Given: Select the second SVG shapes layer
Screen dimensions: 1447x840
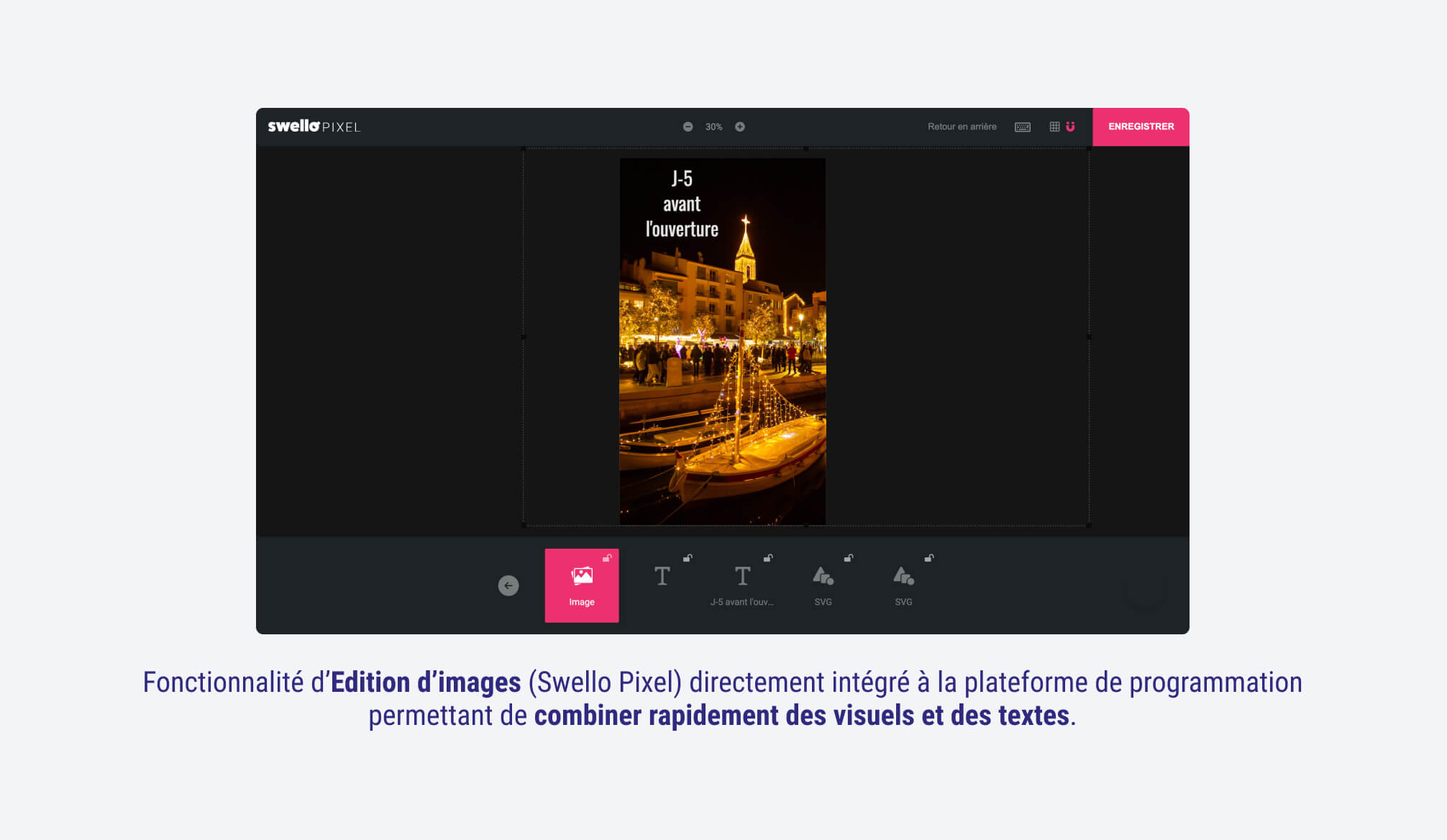Looking at the screenshot, I should click(903, 584).
